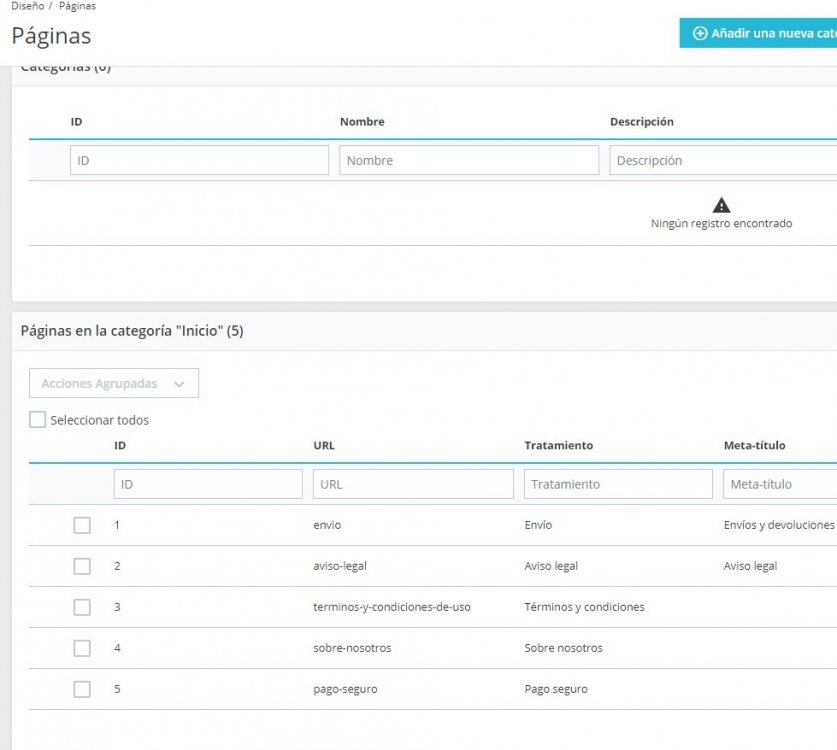This screenshot has height=750, width=837.
Task: Open the Acciones Agrupadas dropdown
Action: click(114, 384)
